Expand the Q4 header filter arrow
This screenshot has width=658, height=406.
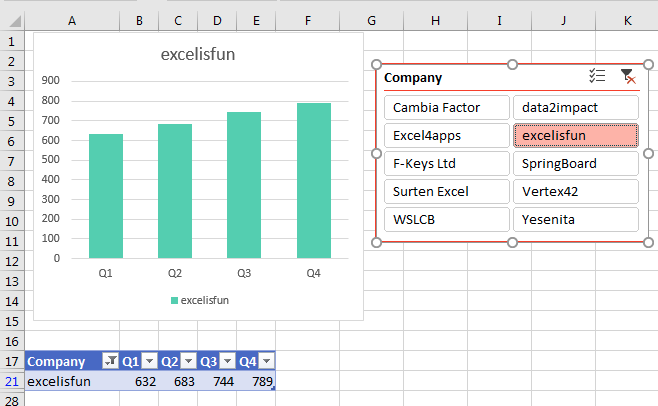(266, 362)
